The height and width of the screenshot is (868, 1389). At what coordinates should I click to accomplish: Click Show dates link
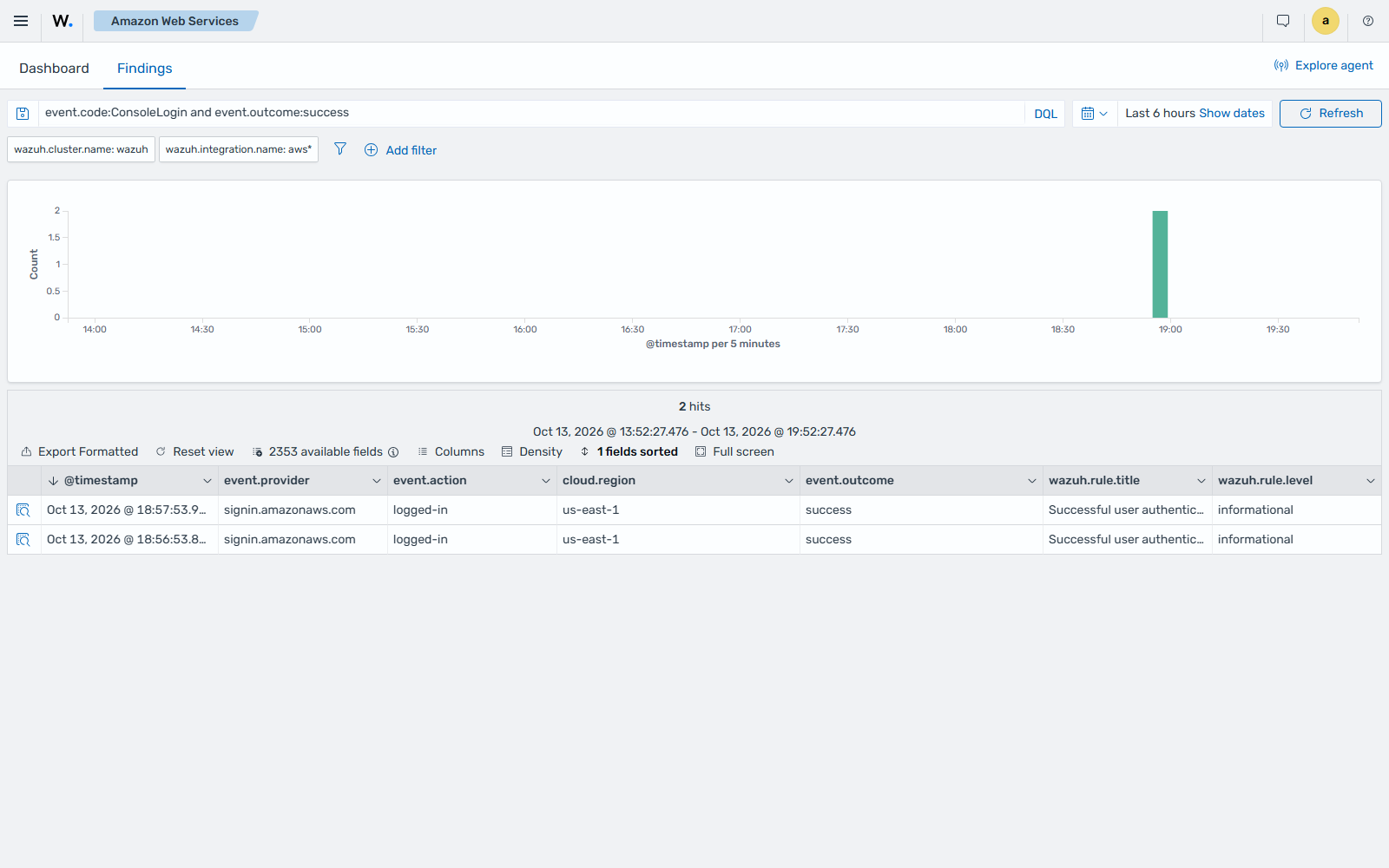point(1232,113)
